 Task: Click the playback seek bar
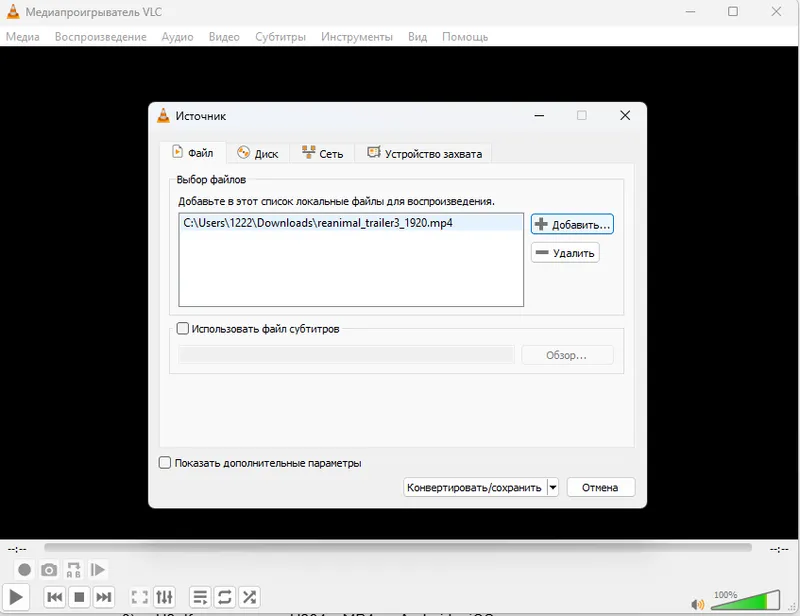coord(398,548)
